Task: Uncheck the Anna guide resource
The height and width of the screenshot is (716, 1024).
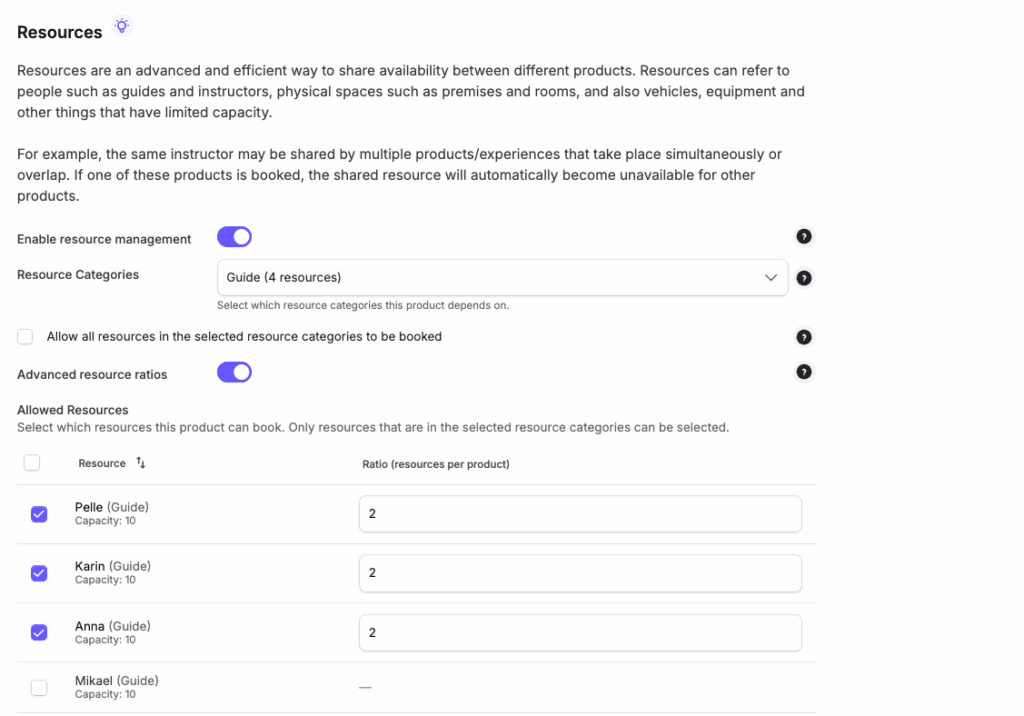Action: pos(39,632)
